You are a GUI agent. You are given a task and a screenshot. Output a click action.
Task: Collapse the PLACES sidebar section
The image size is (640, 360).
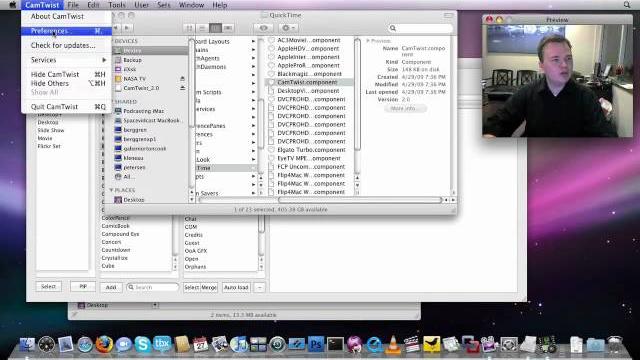pos(111,190)
